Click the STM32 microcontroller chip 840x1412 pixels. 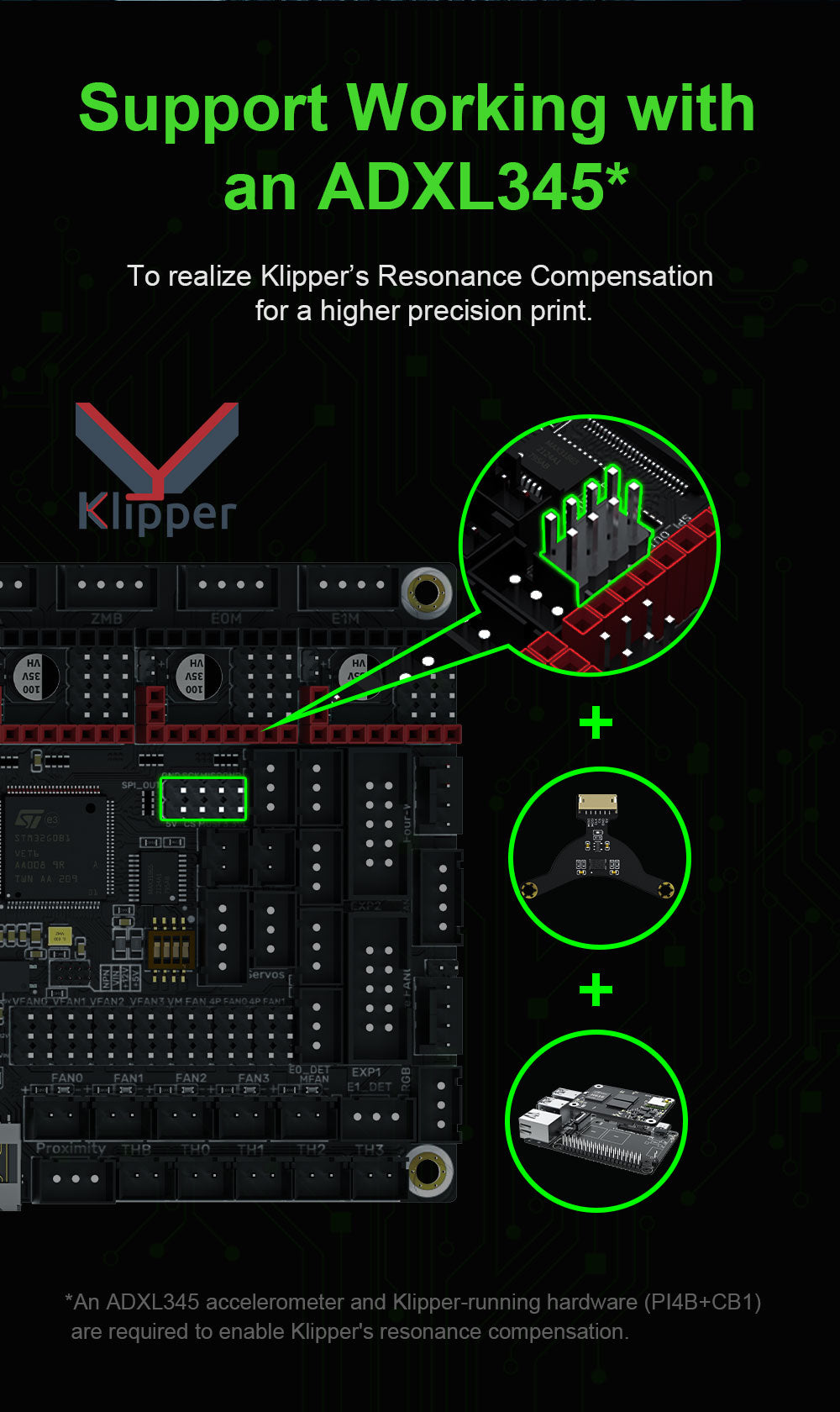pyautogui.click(x=56, y=847)
